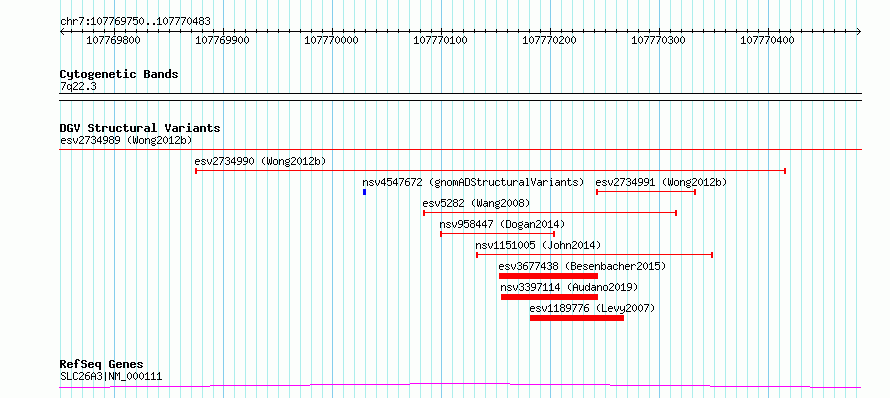Viewport: 890px width, 398px height.
Task: Click the 107770200 ruler position
Action: 549,40
